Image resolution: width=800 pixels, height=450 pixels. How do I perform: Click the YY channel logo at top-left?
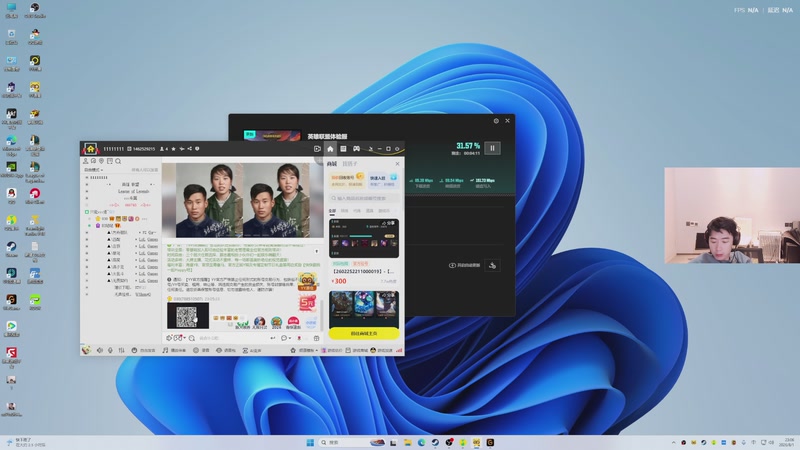(90, 148)
